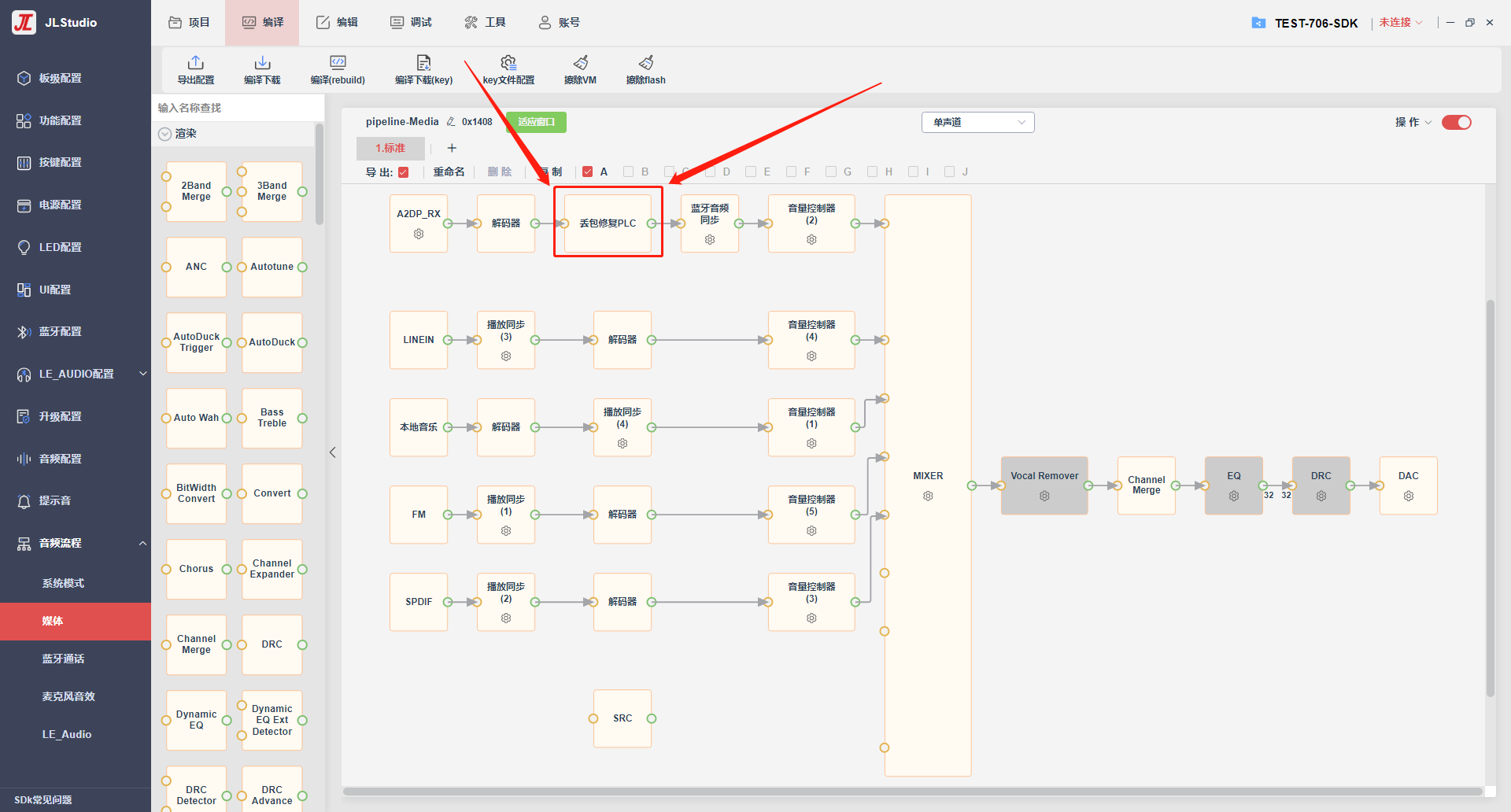The image size is (1511, 812).
Task: Open the 工具 menu
Action: point(485,22)
